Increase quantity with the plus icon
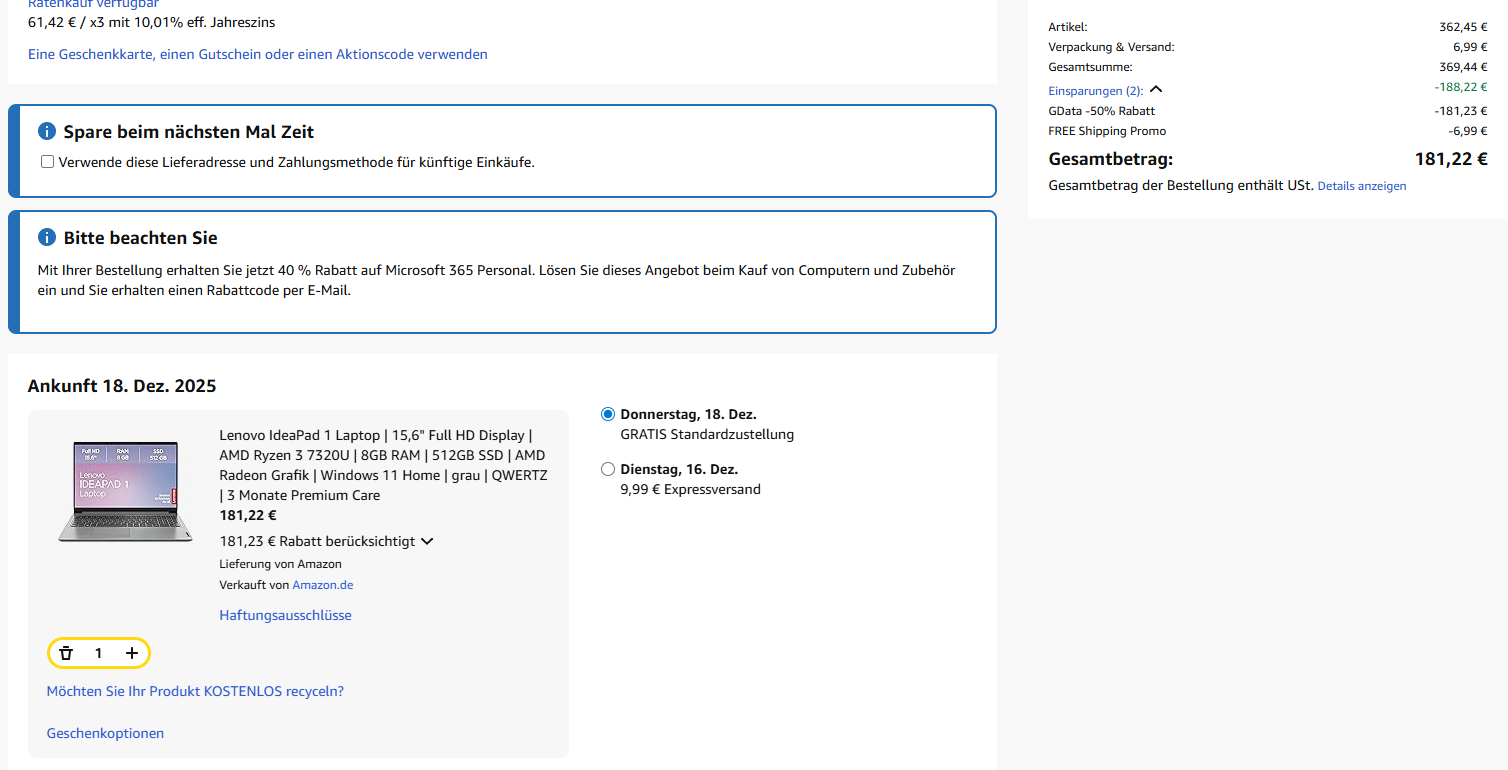 [132, 653]
